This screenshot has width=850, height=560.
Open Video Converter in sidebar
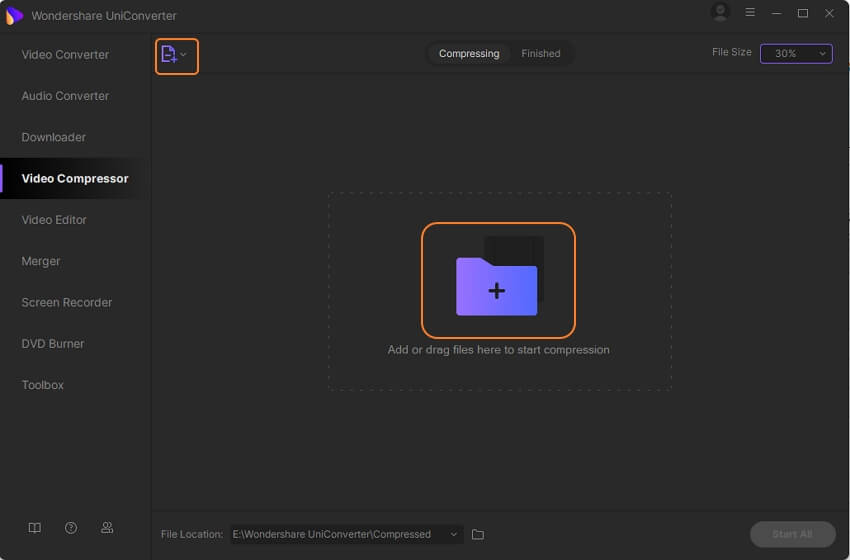65,55
